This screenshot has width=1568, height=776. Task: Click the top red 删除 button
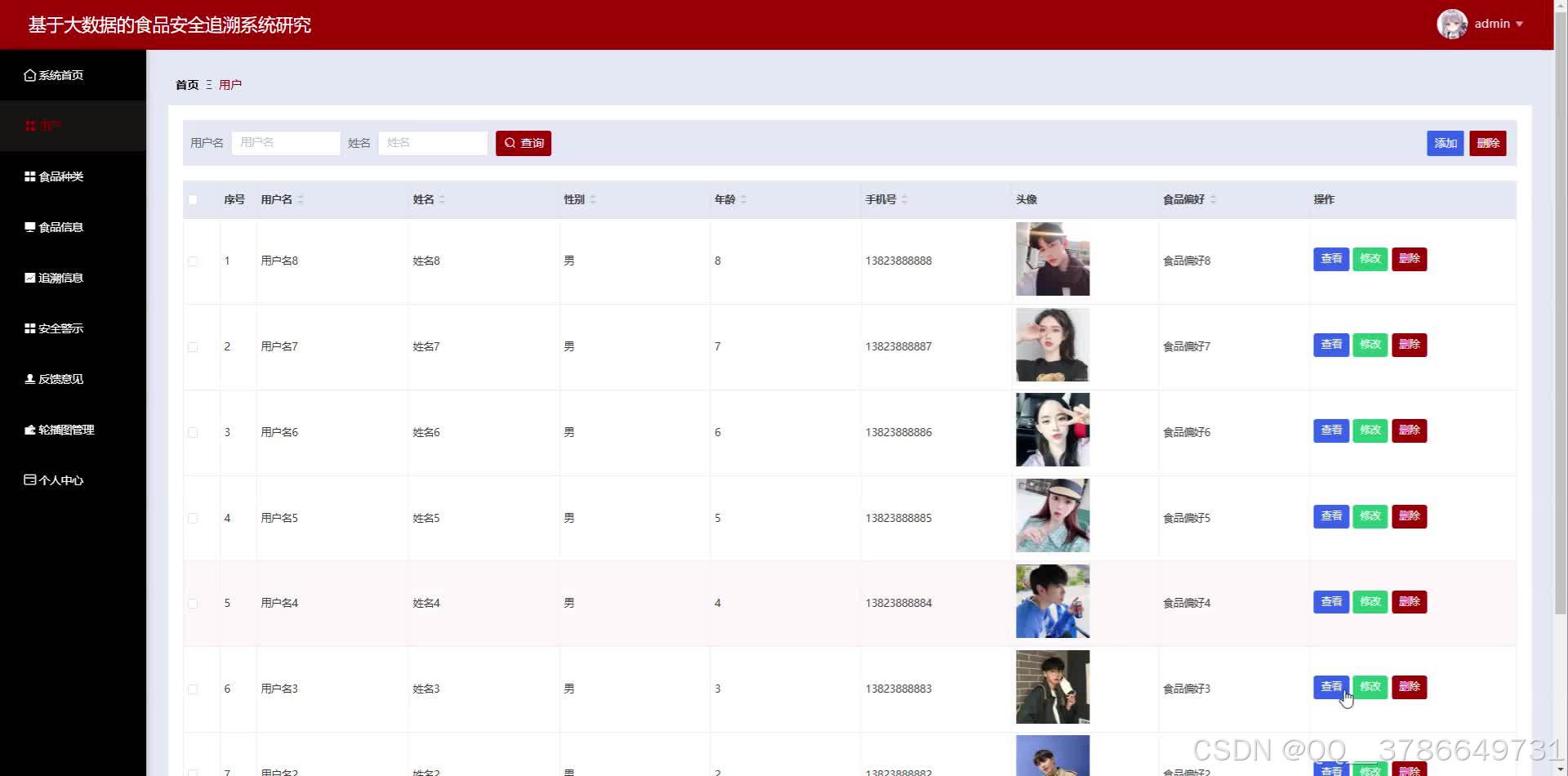(x=1488, y=143)
